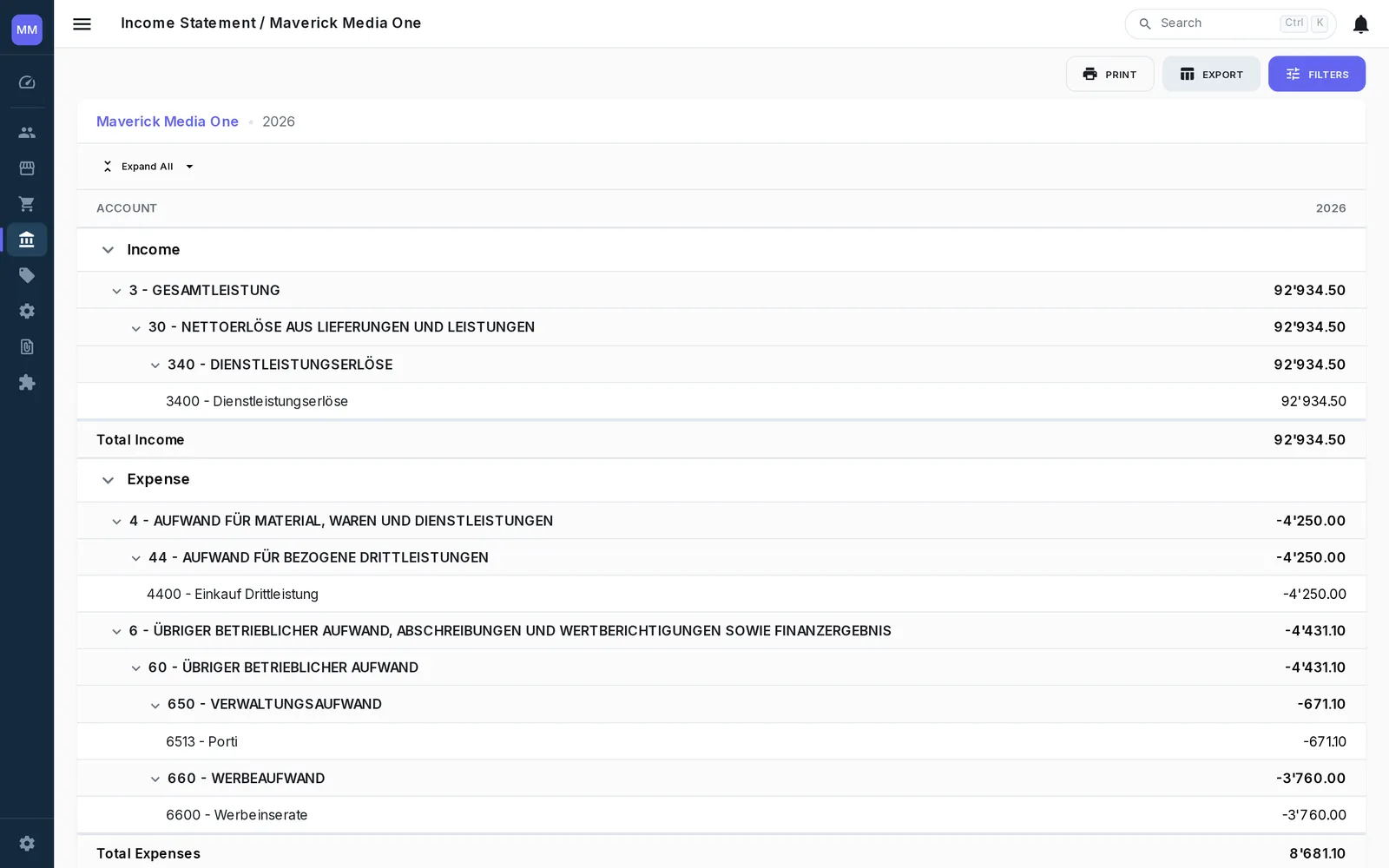Click the Export button
The width and height of the screenshot is (1389, 868).
point(1211,74)
